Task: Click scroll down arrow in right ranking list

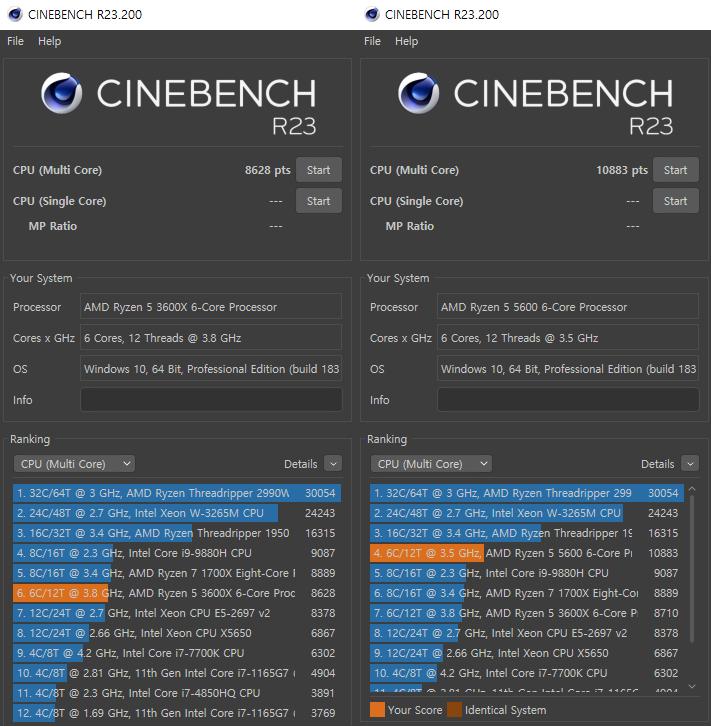Action: click(692, 686)
